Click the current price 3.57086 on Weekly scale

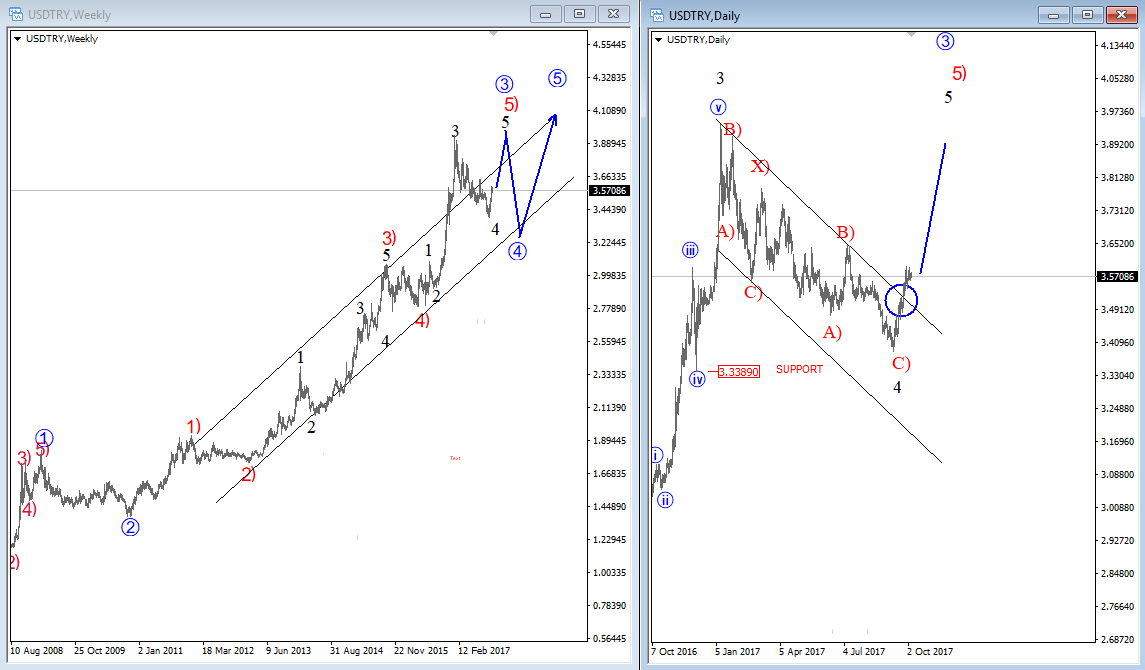(609, 190)
